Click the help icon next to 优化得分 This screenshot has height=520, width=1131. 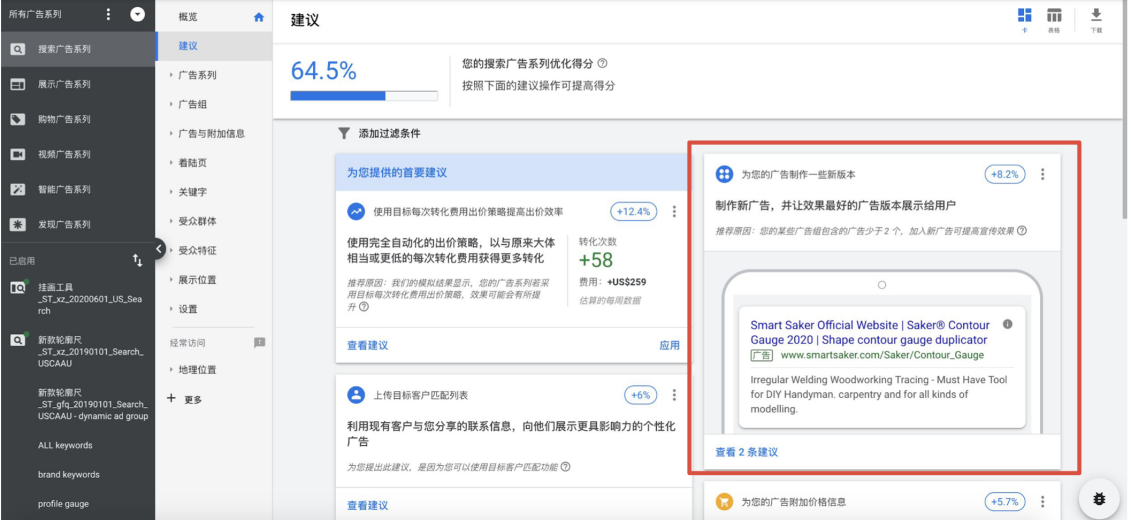click(x=602, y=63)
